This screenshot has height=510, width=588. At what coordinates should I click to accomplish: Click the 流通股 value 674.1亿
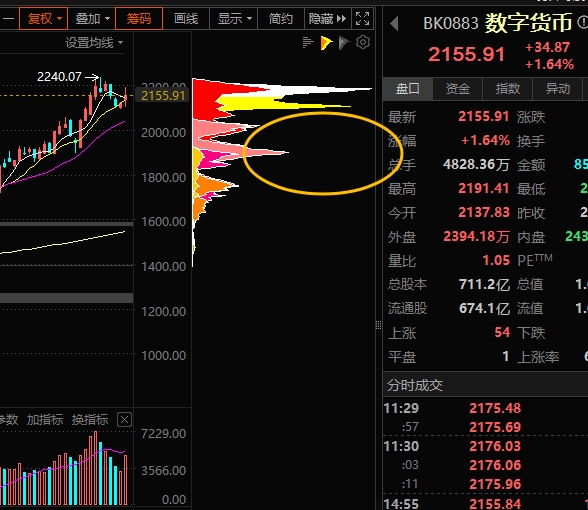click(484, 309)
